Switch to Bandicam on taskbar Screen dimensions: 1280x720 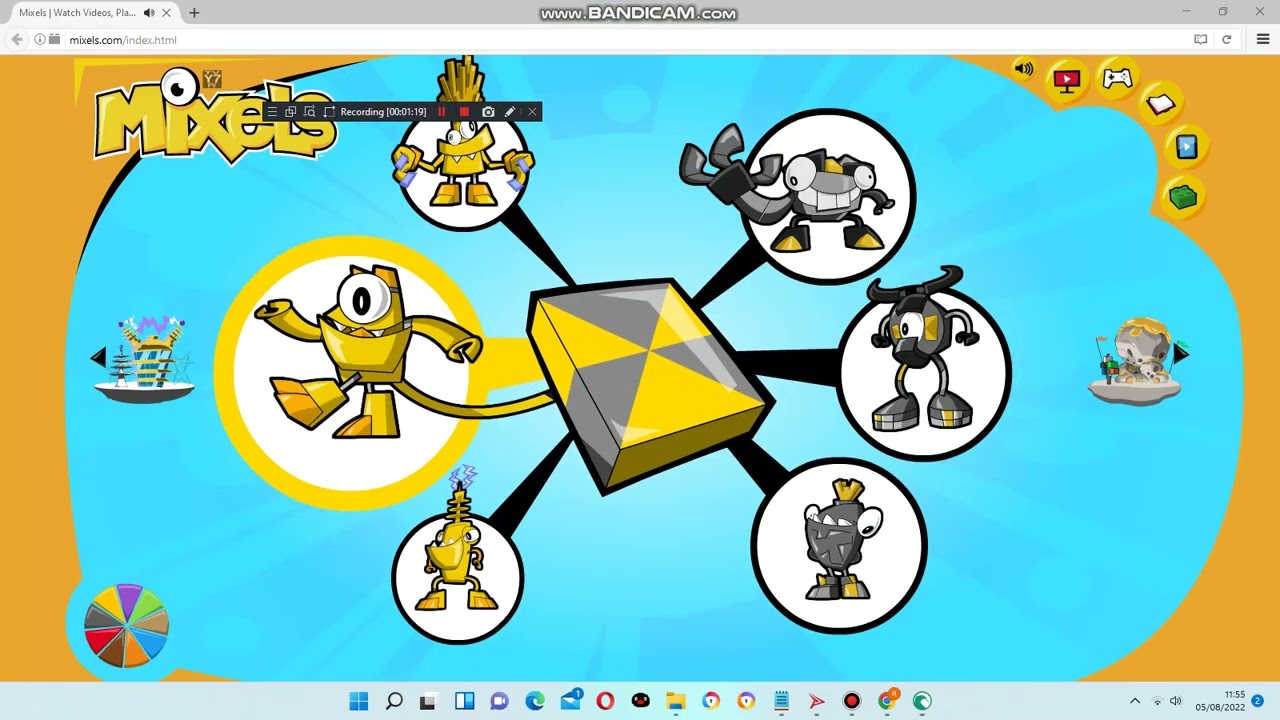[x=851, y=701]
